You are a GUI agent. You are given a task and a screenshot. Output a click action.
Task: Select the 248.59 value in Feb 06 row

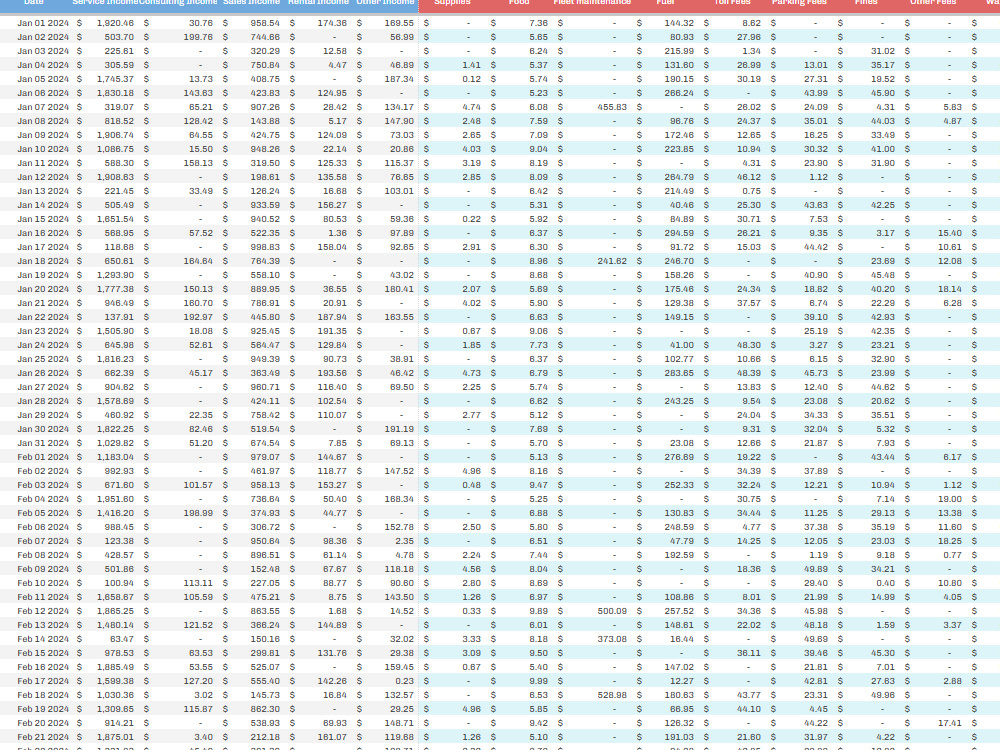pyautogui.click(x=679, y=528)
